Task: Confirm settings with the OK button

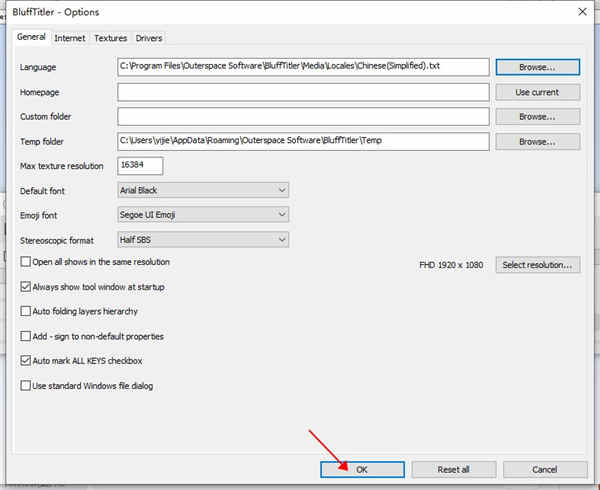Action: coord(362,469)
